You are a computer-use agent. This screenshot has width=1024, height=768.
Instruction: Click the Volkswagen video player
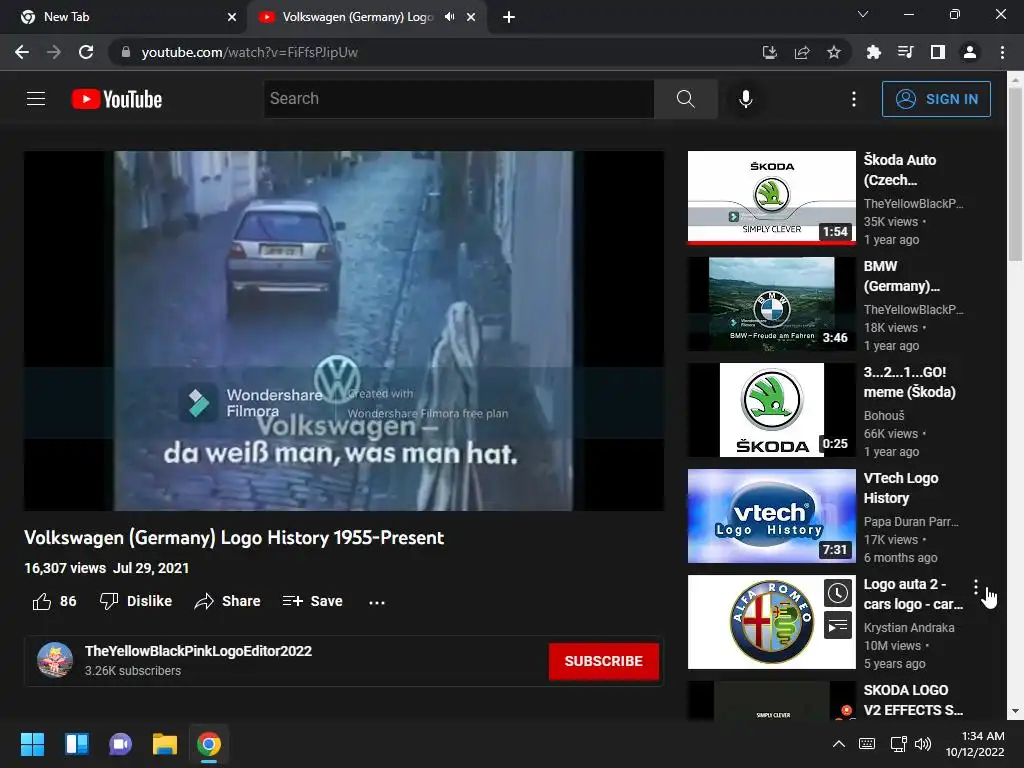click(x=344, y=330)
